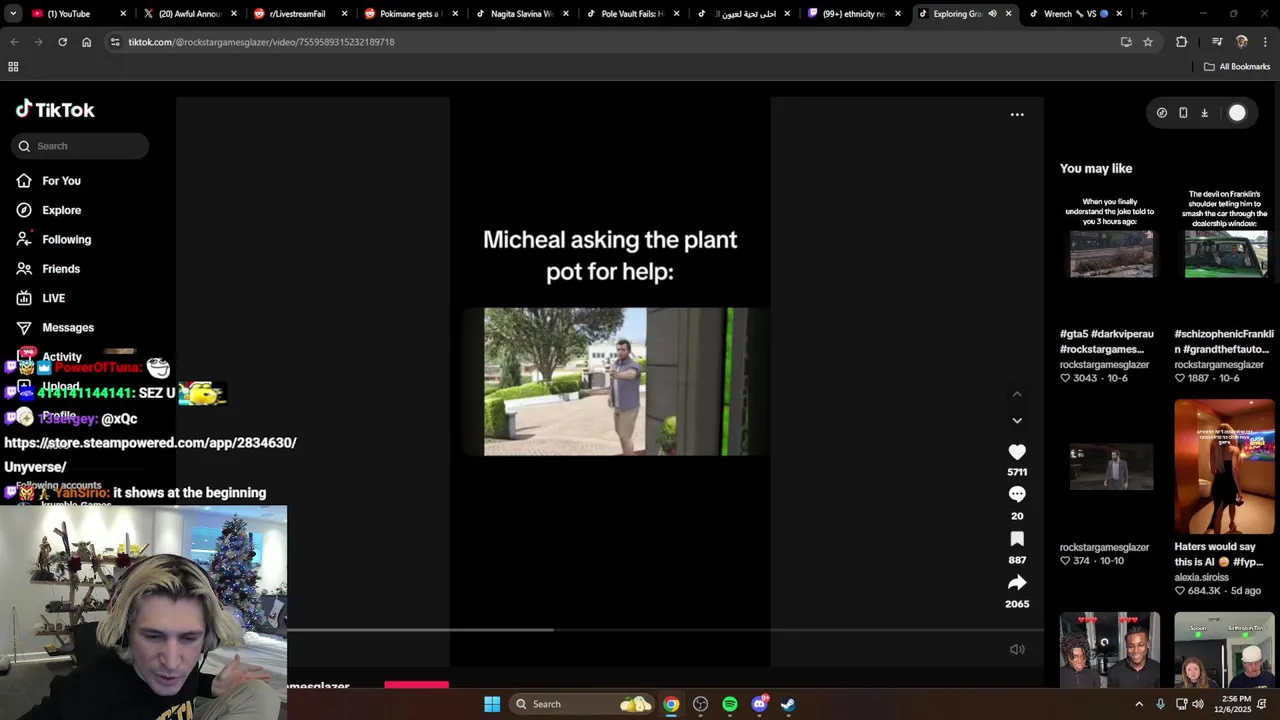Bookmark this page with the star

[1148, 42]
